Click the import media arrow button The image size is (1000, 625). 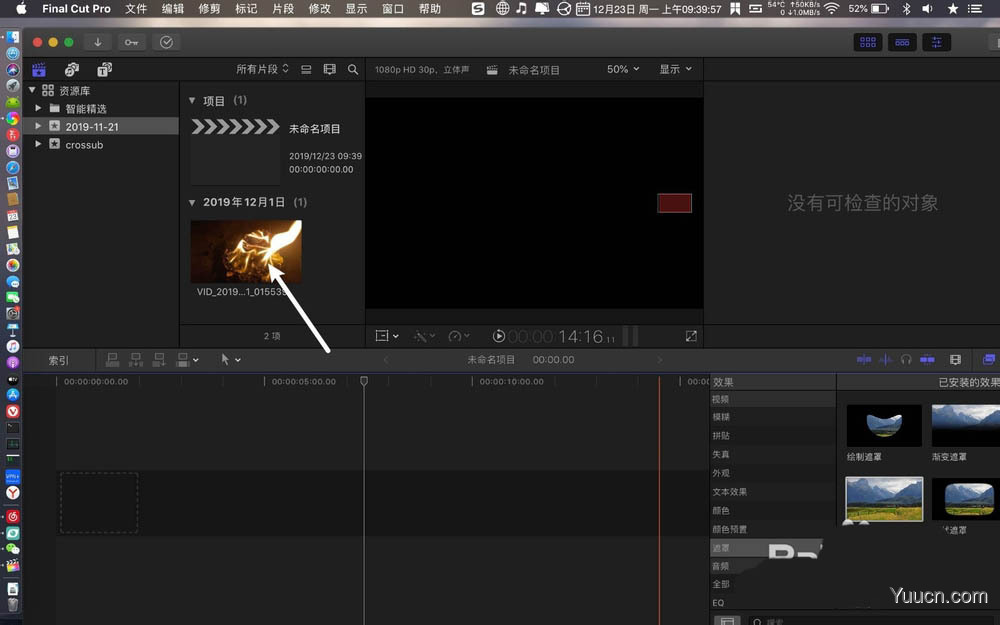(98, 42)
